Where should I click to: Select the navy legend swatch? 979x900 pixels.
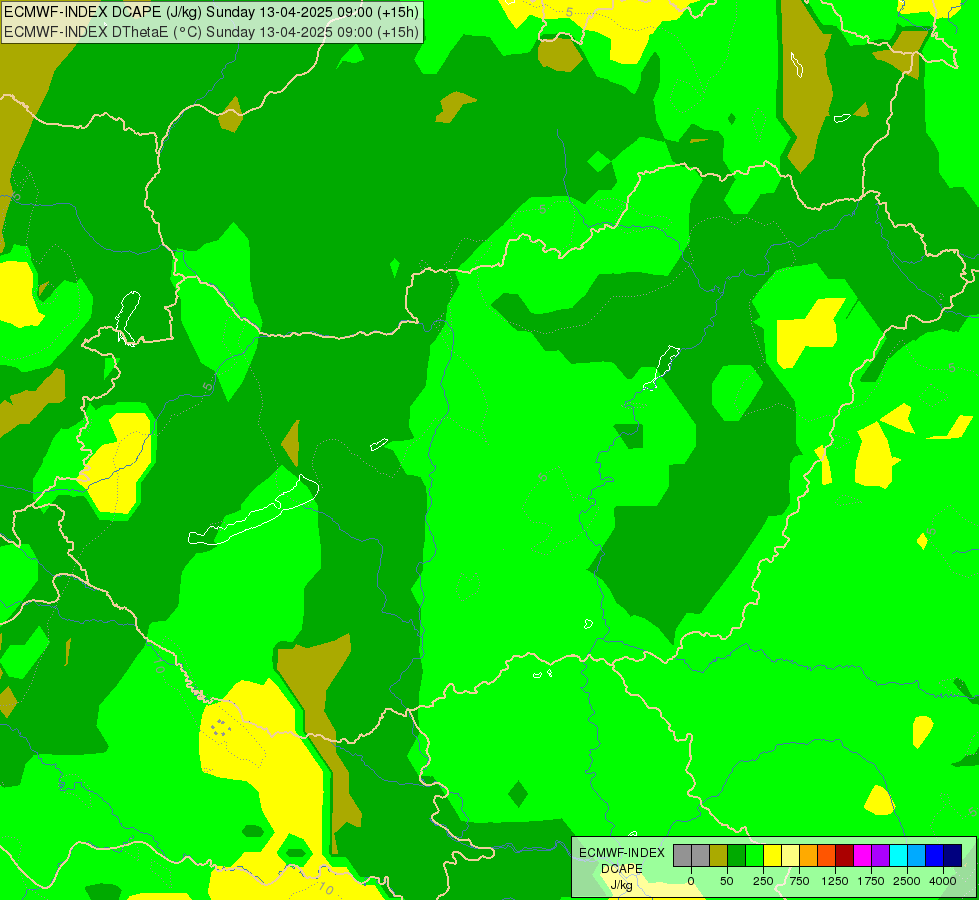[x=953, y=856]
